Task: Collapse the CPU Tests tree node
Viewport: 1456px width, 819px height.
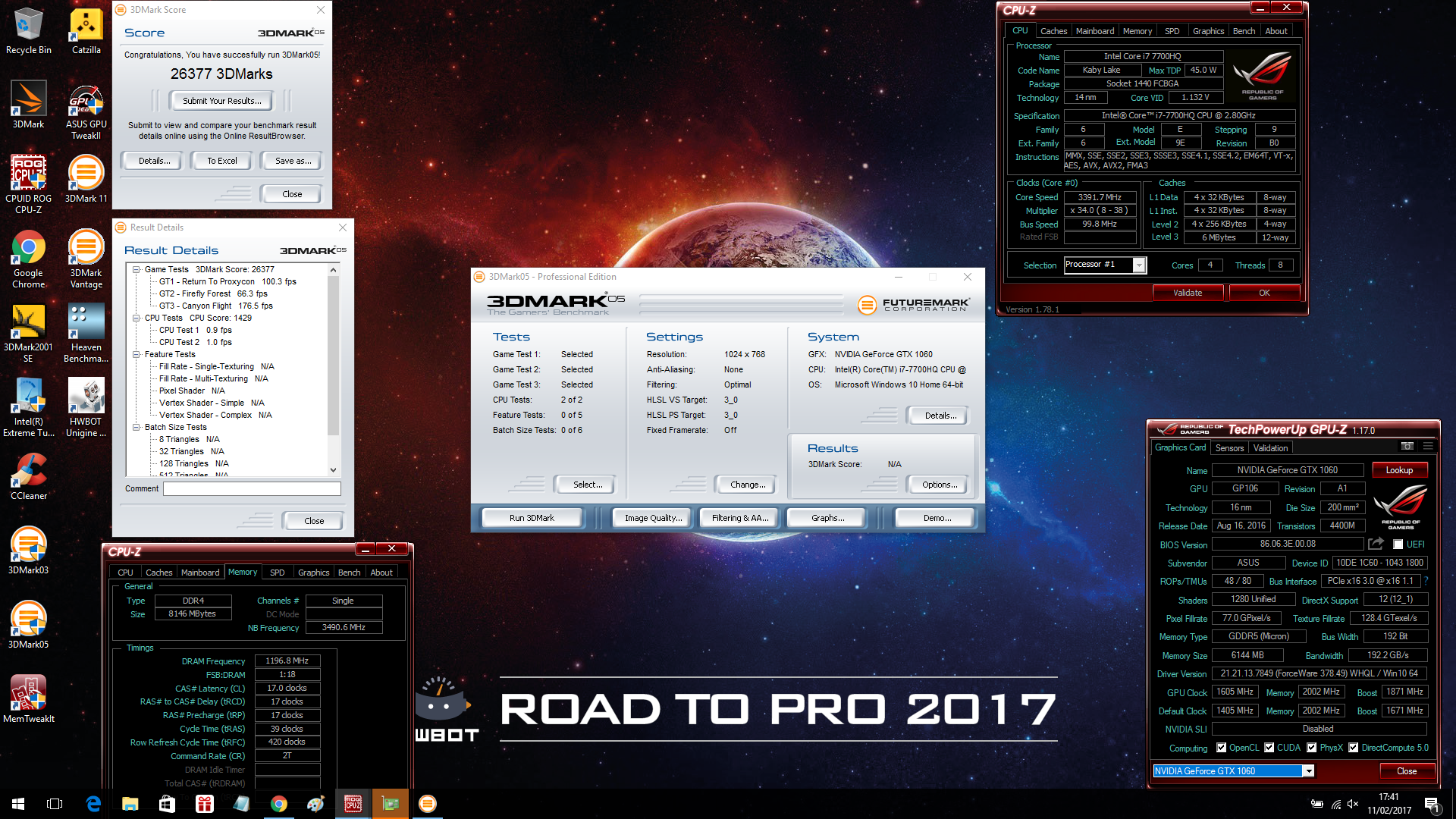Action: point(136,318)
